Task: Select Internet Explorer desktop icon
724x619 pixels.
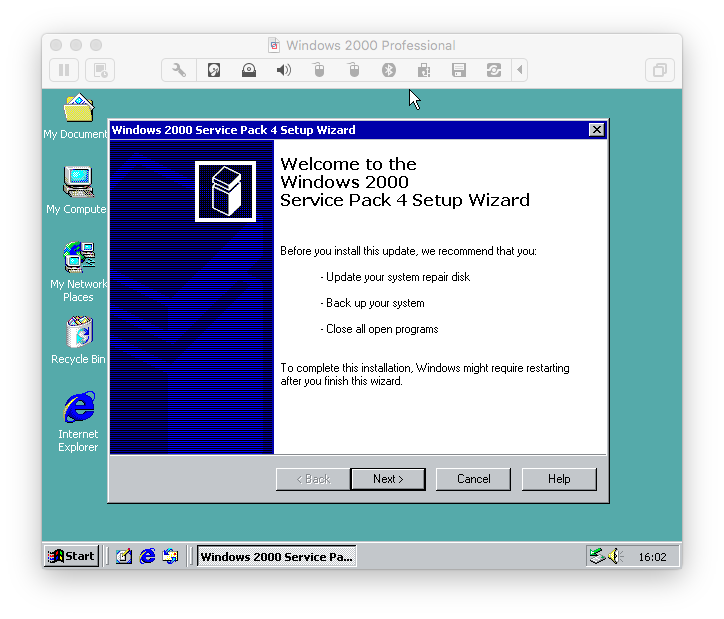Action: (x=78, y=422)
